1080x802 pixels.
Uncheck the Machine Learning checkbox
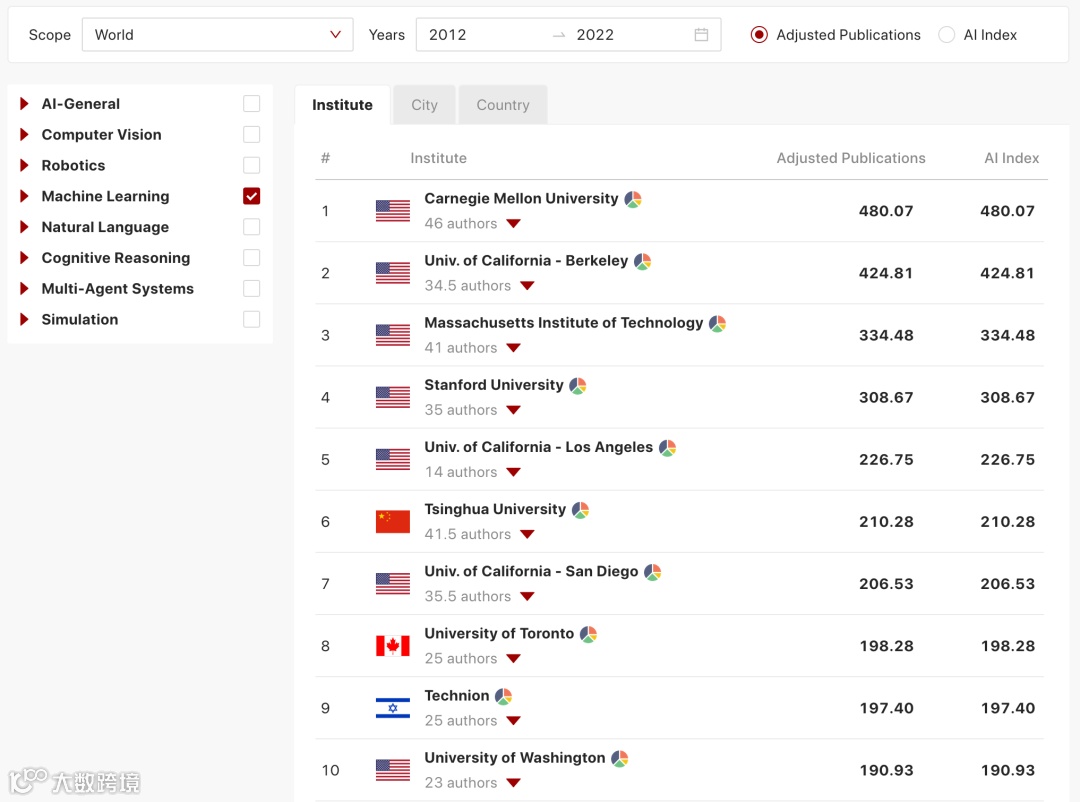click(x=251, y=196)
